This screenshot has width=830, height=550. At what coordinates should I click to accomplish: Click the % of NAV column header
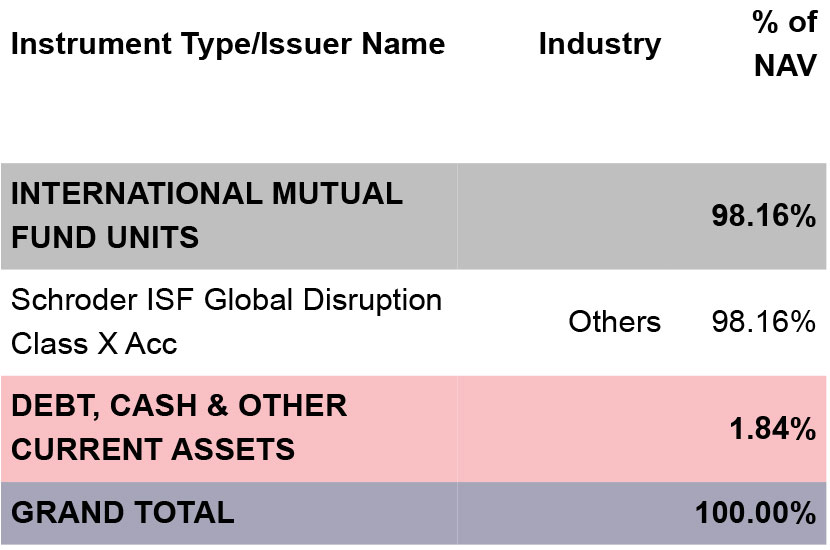[784, 44]
